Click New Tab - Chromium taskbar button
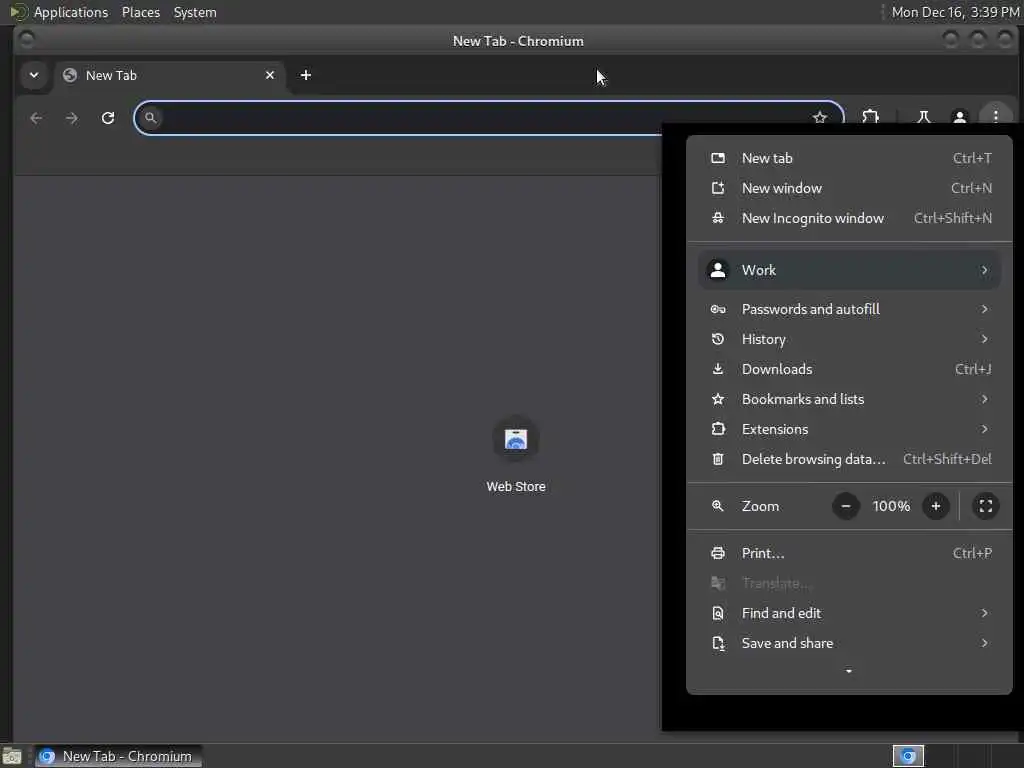This screenshot has width=1024, height=768. 118,756
